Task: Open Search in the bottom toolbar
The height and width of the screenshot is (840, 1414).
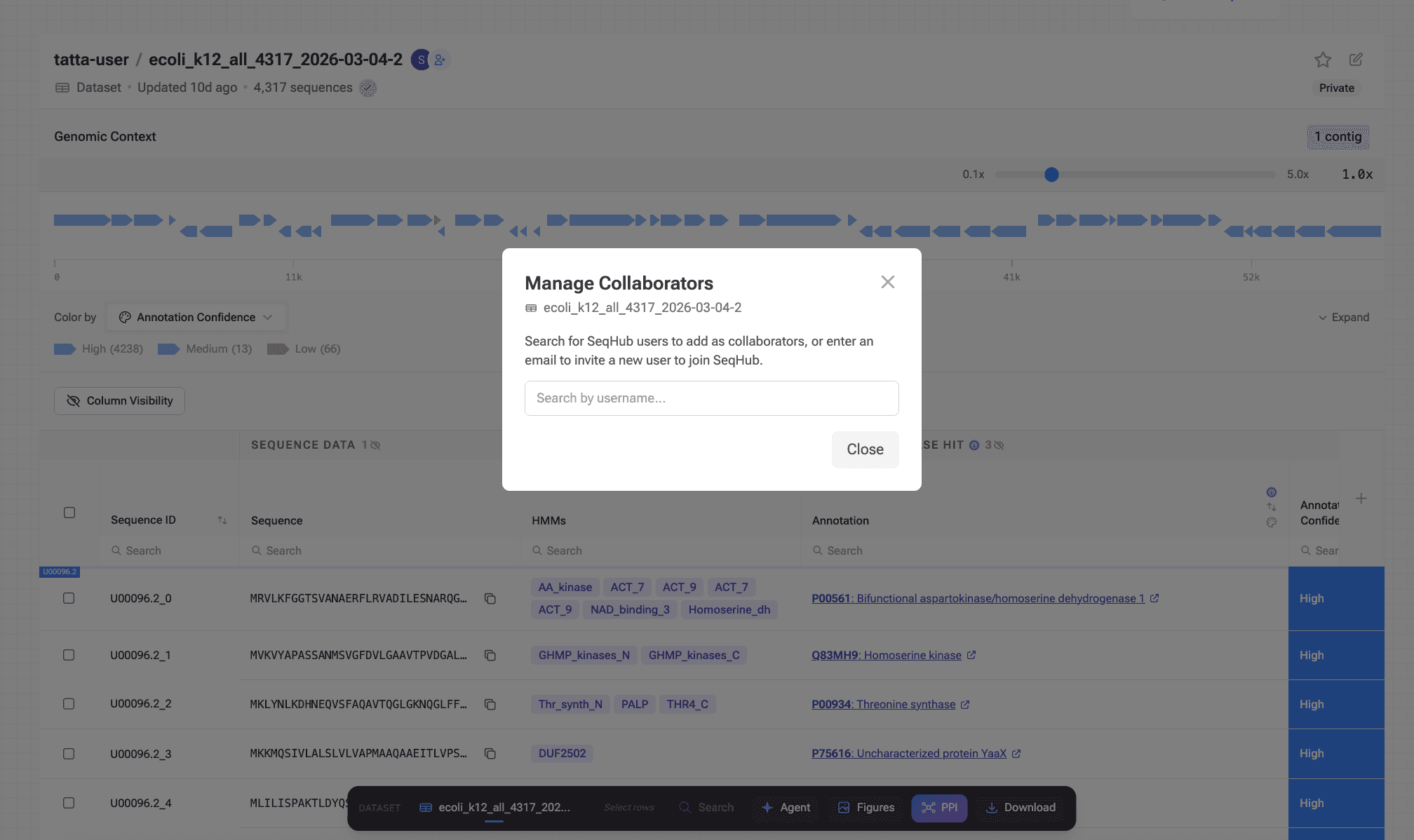Action: point(706,808)
